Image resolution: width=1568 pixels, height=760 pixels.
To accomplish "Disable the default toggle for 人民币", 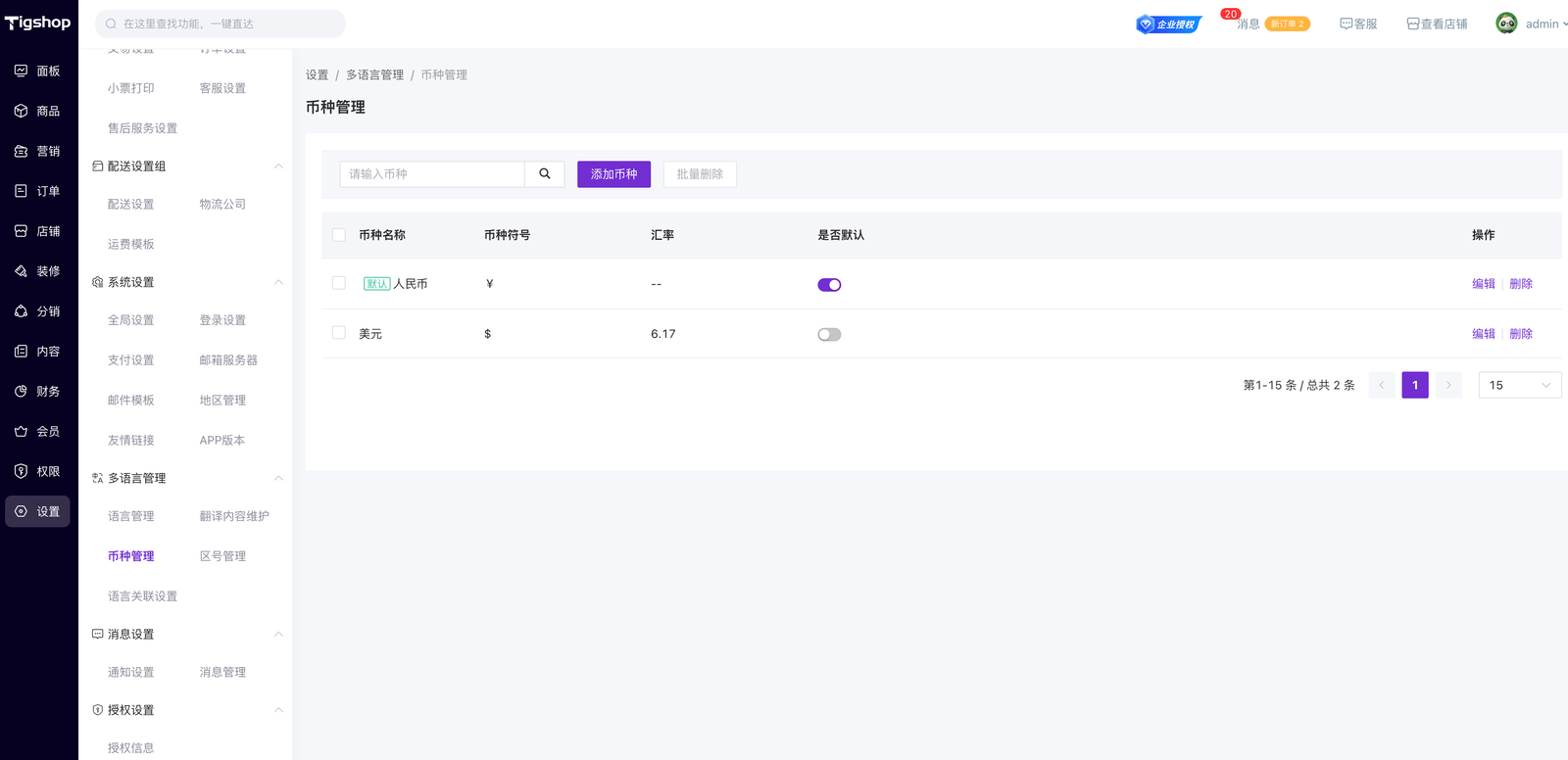I will [x=829, y=285].
